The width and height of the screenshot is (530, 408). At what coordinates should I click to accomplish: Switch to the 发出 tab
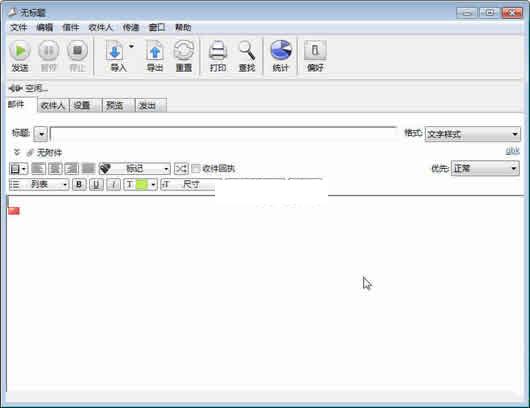pyautogui.click(x=150, y=106)
